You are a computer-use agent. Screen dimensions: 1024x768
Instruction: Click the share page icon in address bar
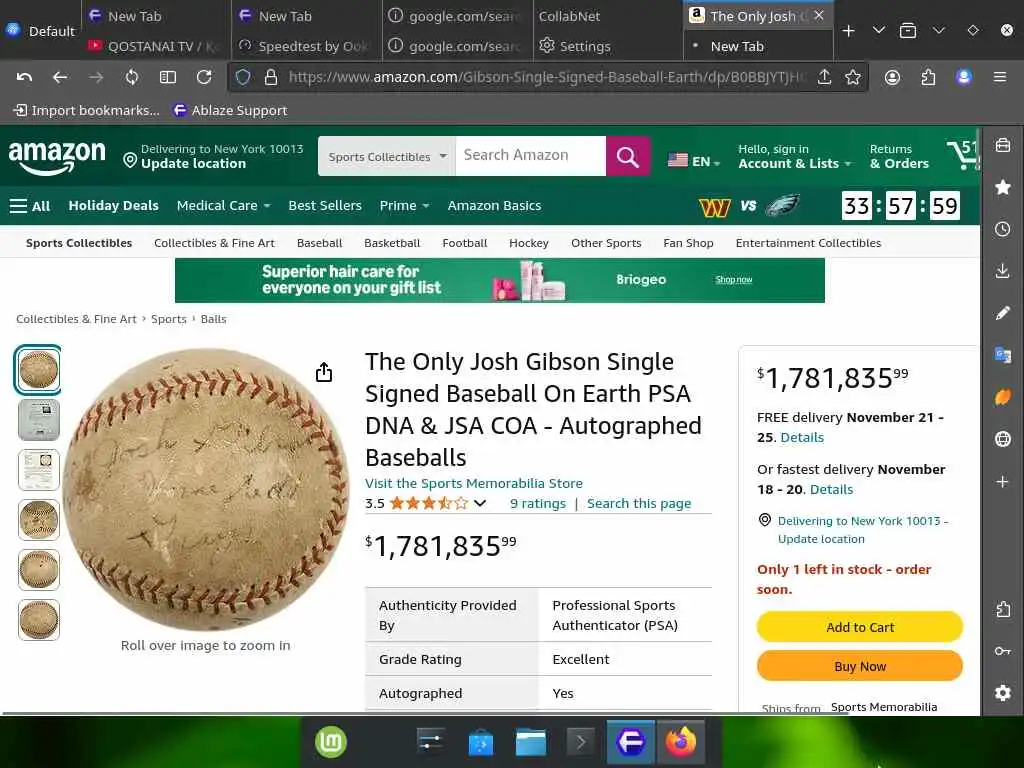click(x=824, y=77)
